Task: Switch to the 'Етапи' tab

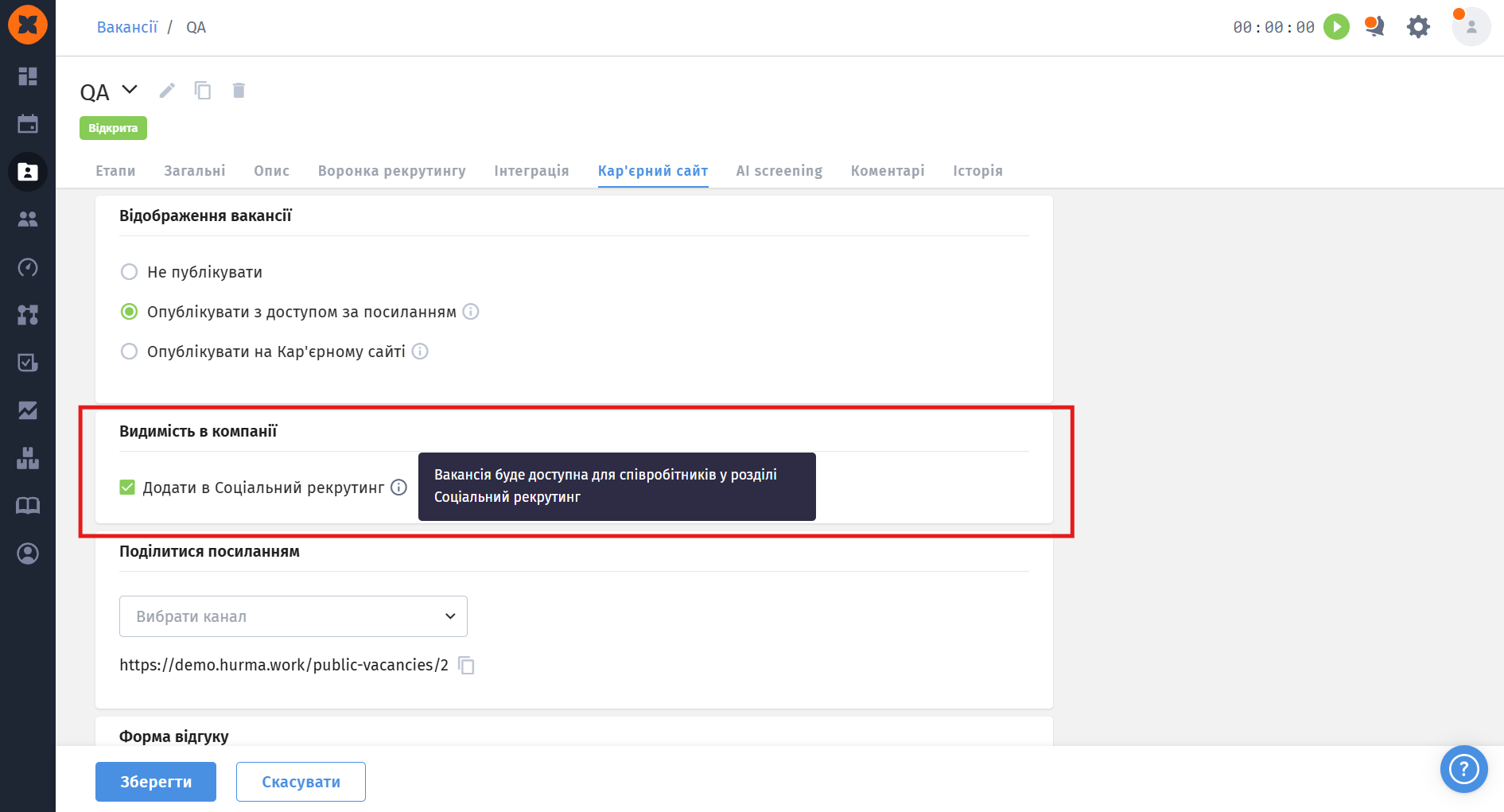Action: [x=115, y=171]
